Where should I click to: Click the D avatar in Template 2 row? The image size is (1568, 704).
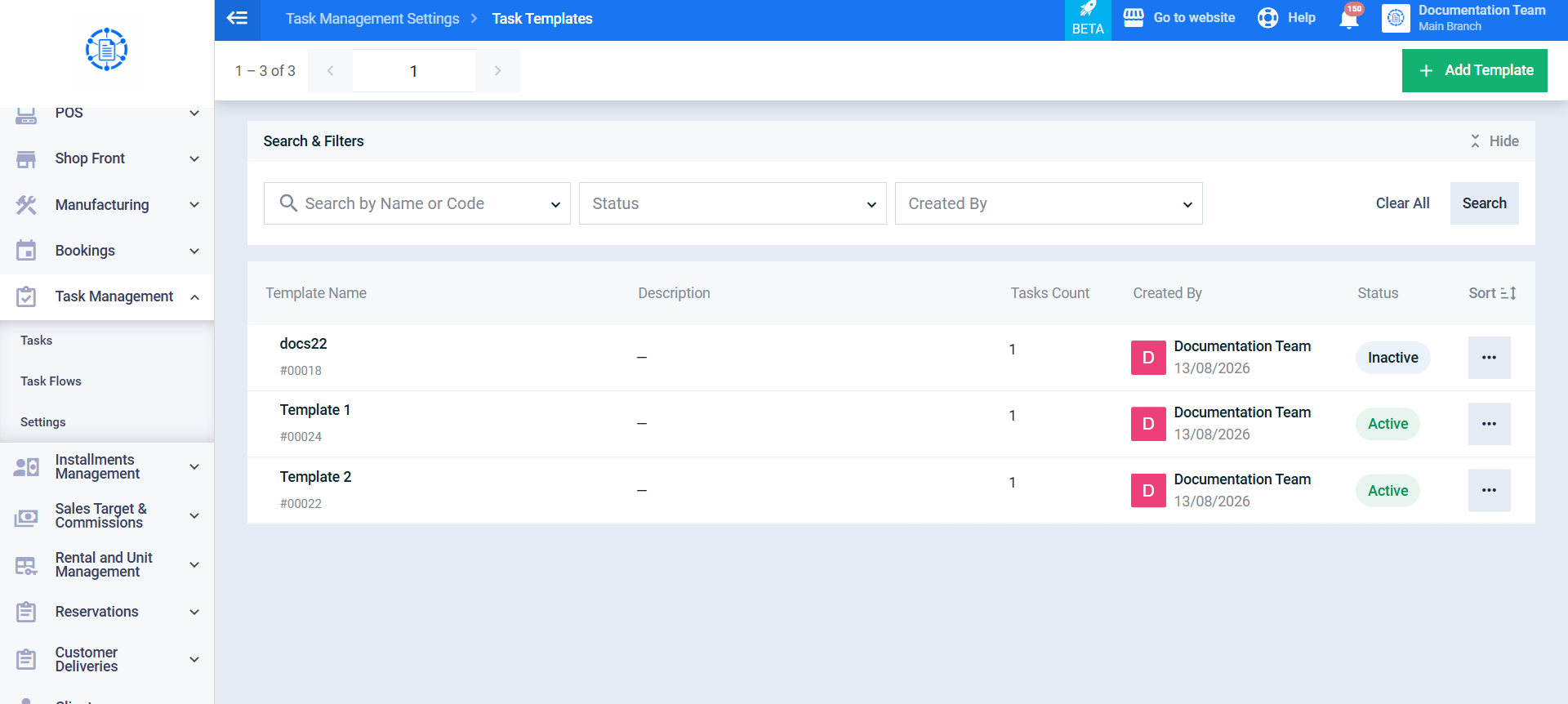click(1148, 491)
